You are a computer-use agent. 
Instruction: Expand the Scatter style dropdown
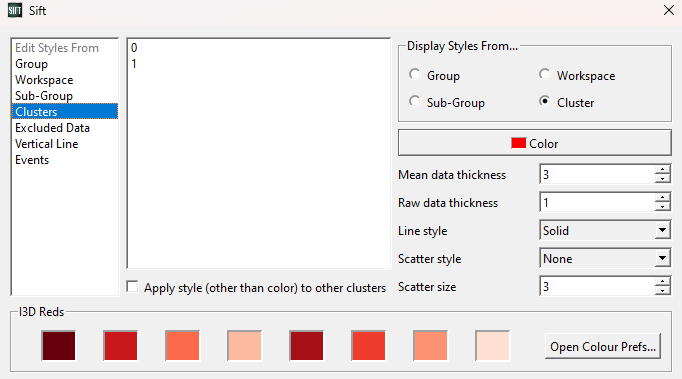[605, 259]
